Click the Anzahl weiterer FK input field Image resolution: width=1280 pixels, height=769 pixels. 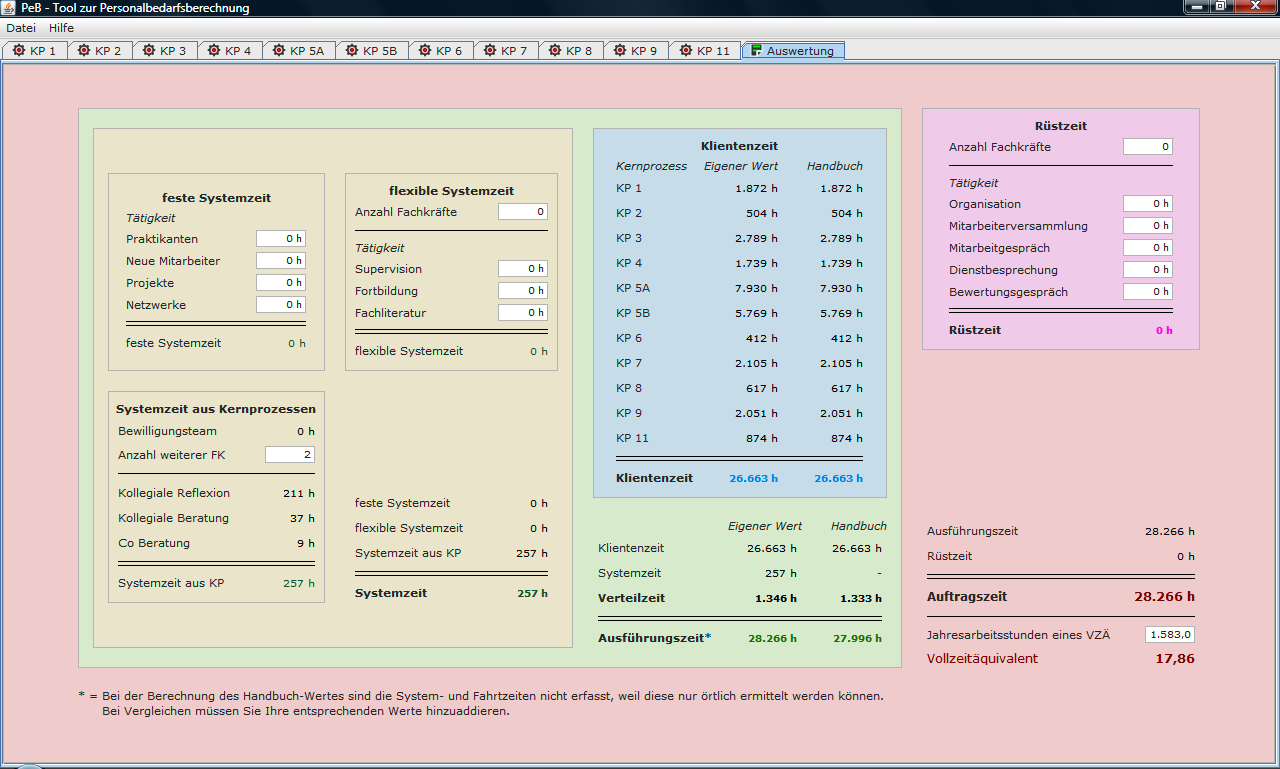(x=289, y=455)
